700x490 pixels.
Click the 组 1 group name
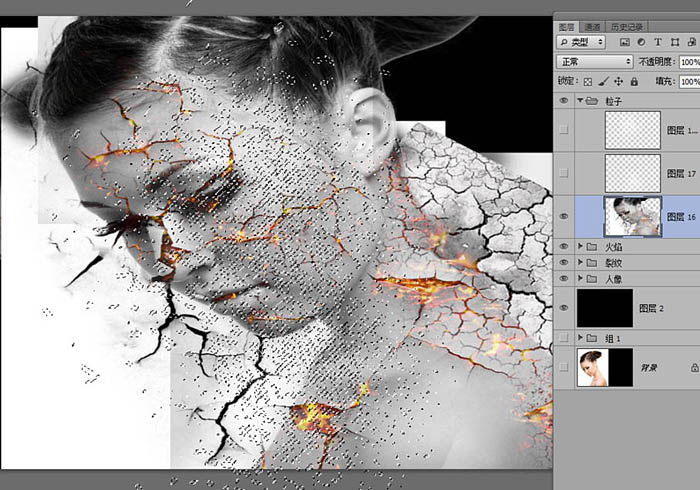tap(613, 338)
